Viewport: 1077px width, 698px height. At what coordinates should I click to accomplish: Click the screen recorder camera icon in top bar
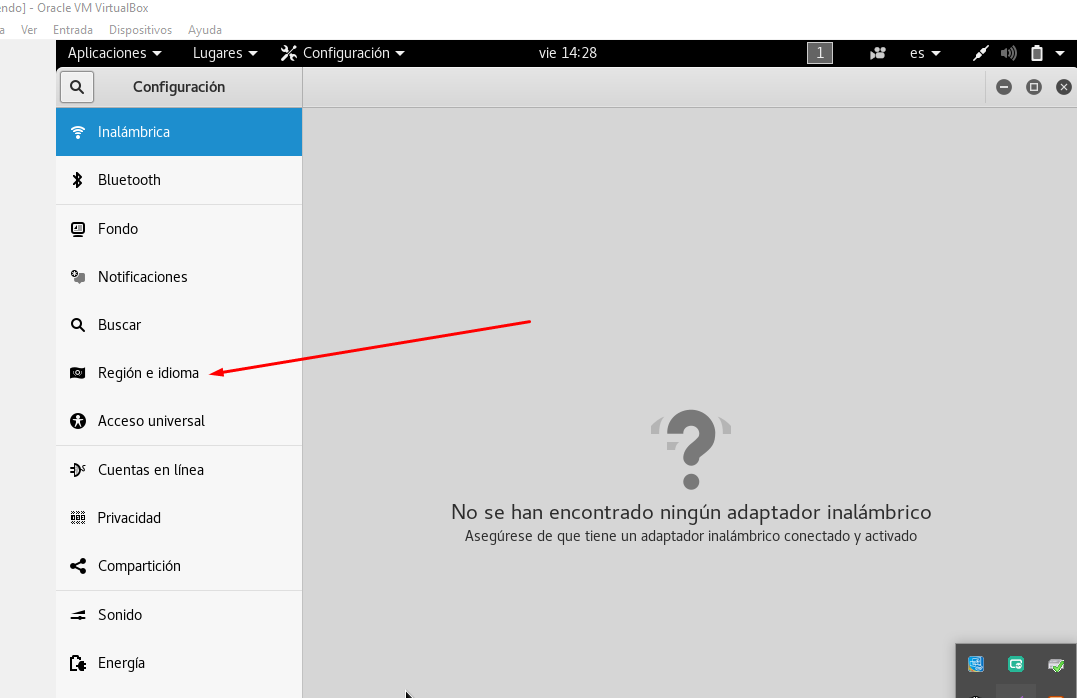coord(878,53)
